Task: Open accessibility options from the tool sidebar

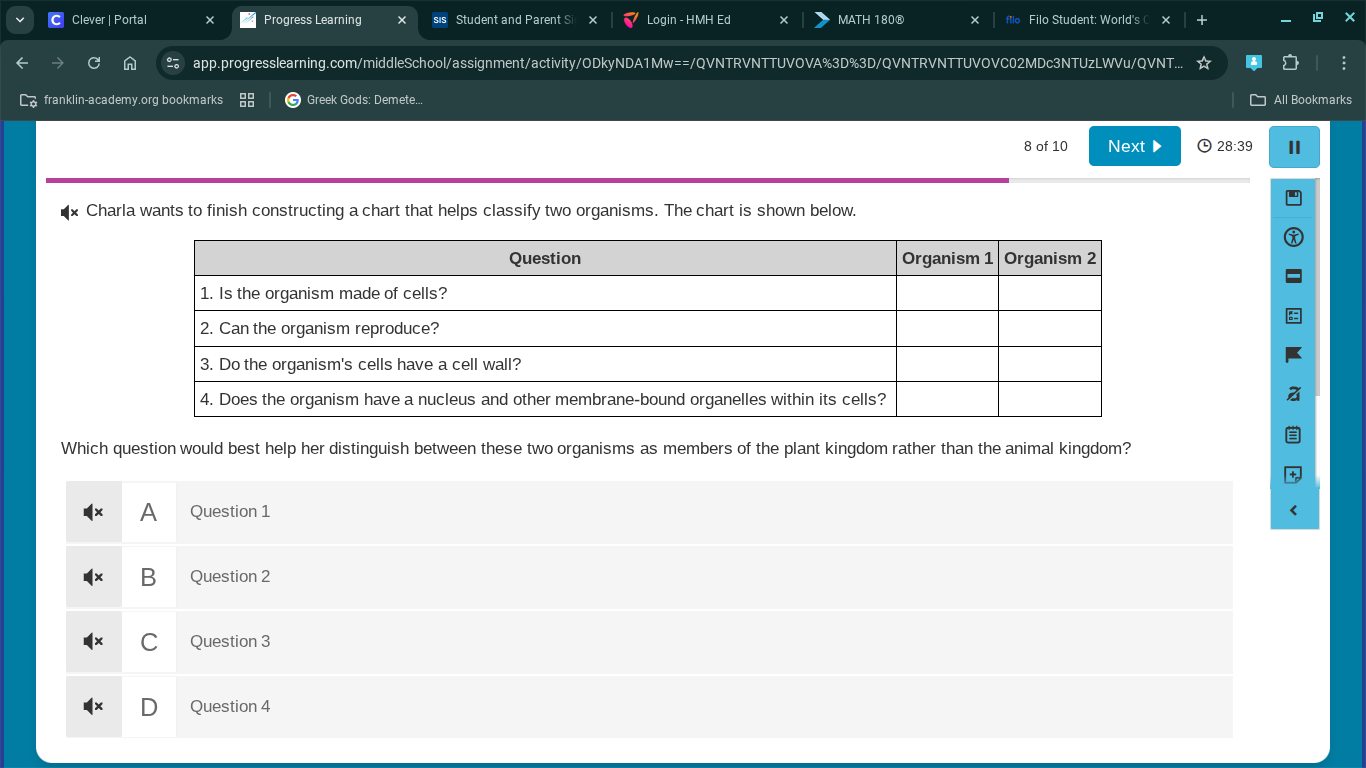Action: point(1293,237)
